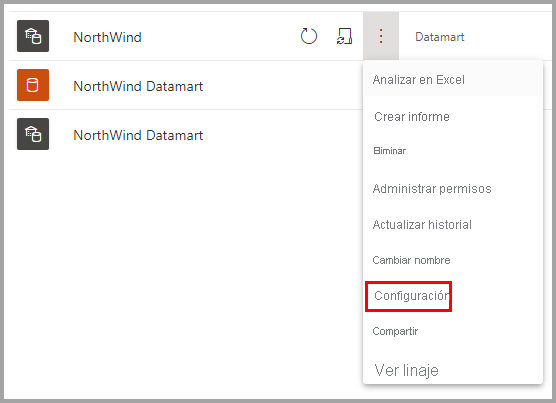Open the three-dot More options for NorthWind

click(x=381, y=36)
